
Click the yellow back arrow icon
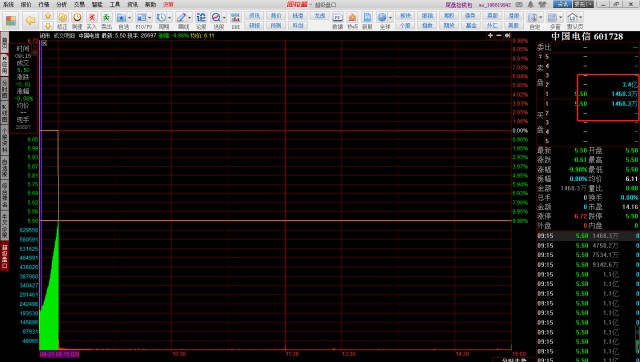(x=31, y=20)
